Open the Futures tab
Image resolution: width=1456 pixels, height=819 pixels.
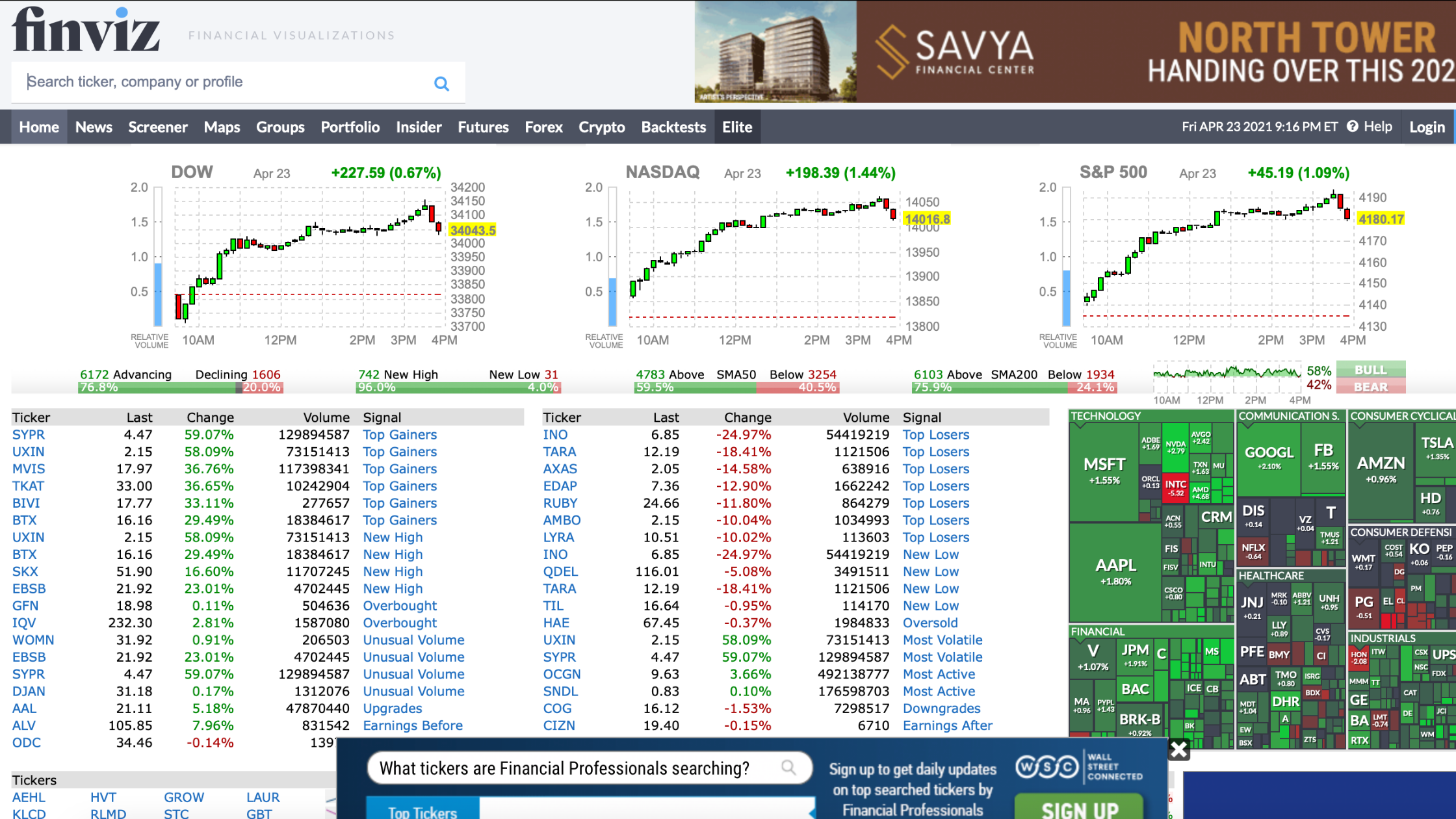coord(483,127)
